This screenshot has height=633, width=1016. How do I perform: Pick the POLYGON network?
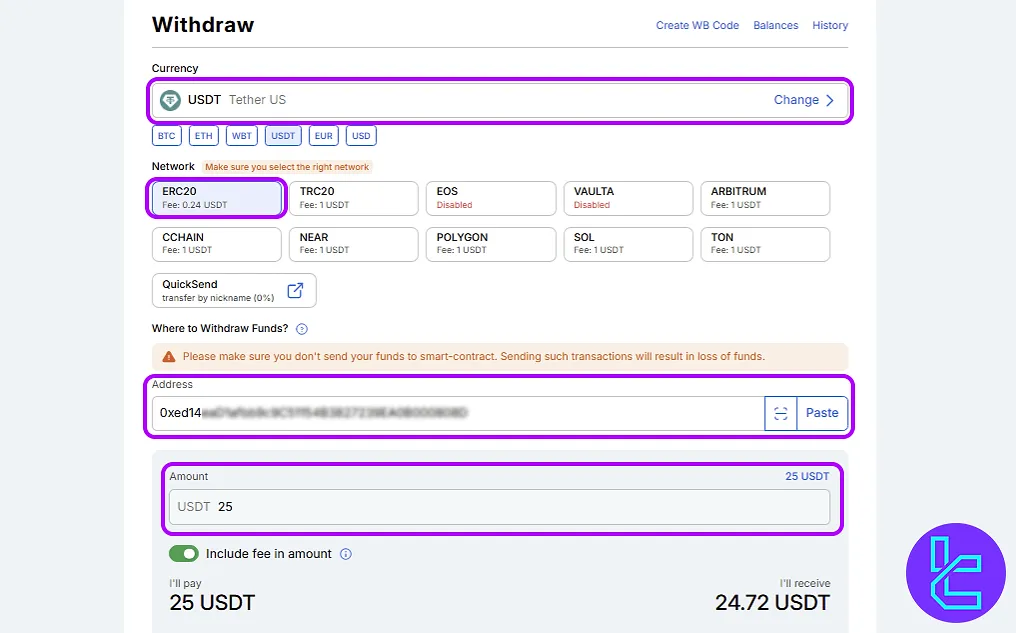[x=491, y=244]
